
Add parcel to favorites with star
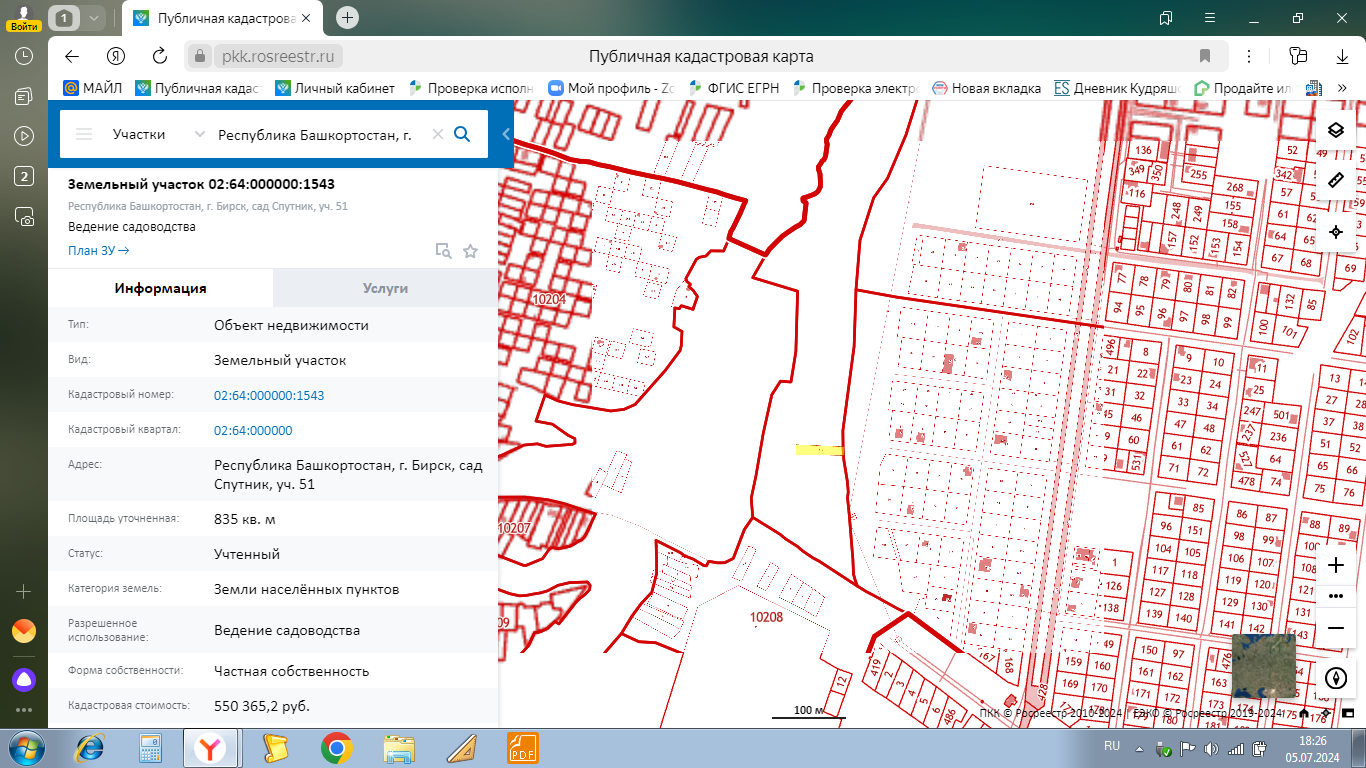point(470,251)
